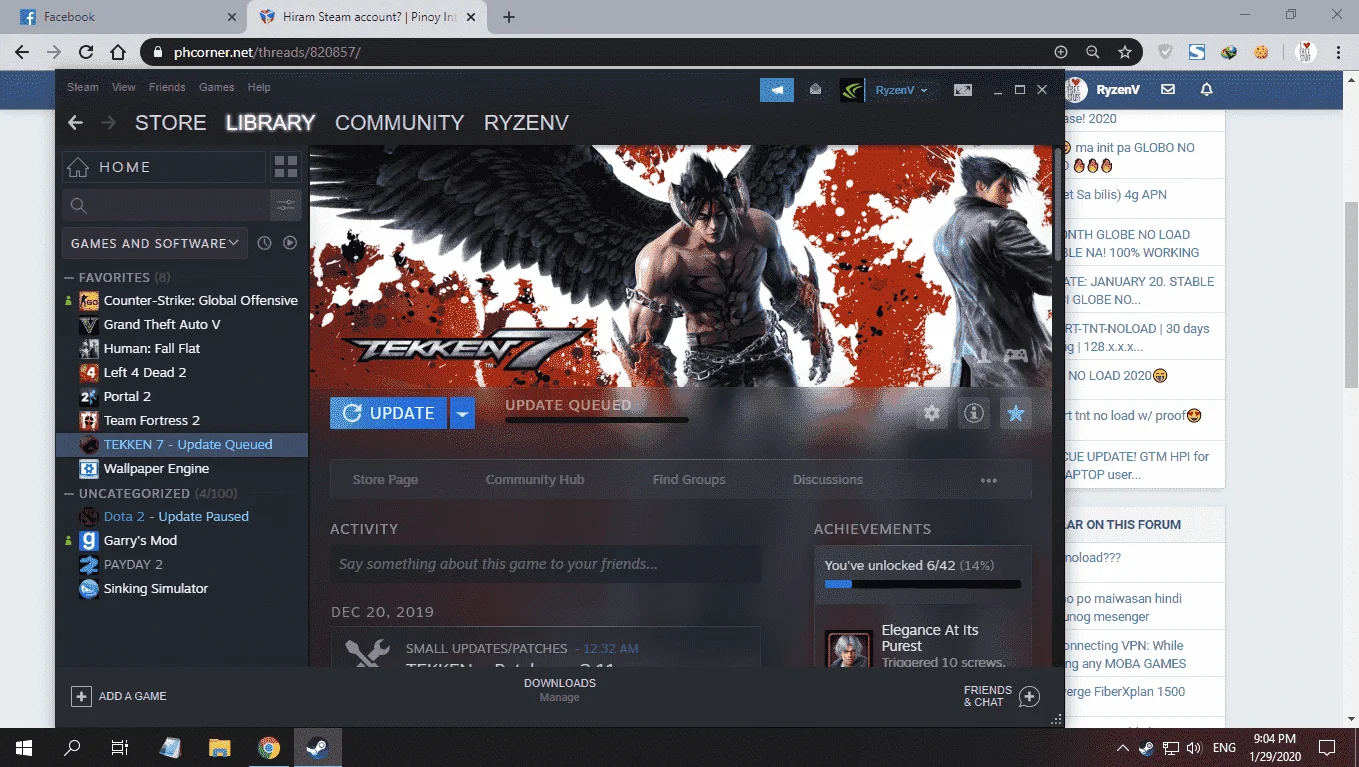Click the achievements progress bar
Screen dimensions: 1359x767
(922, 584)
